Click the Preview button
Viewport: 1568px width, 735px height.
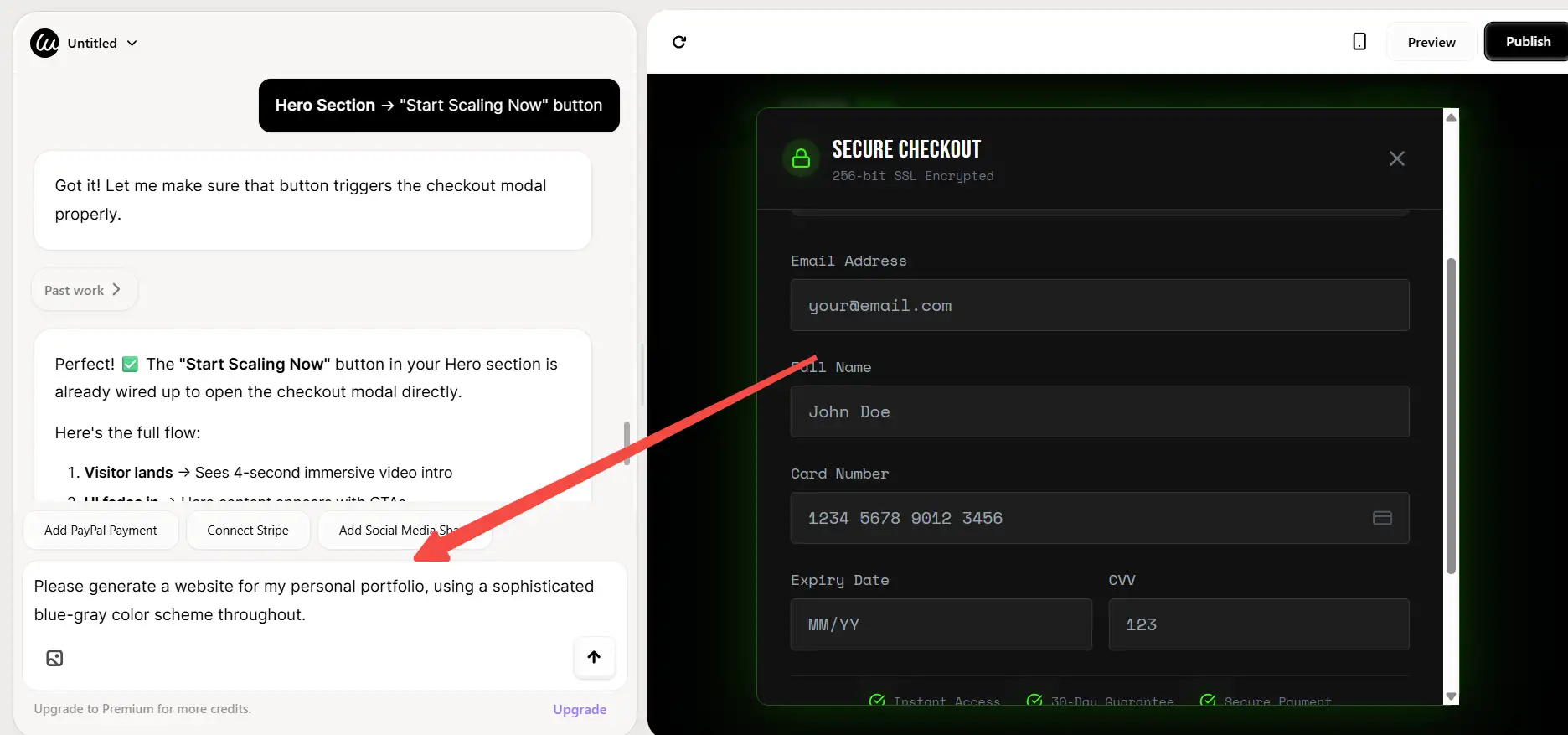coord(1431,42)
